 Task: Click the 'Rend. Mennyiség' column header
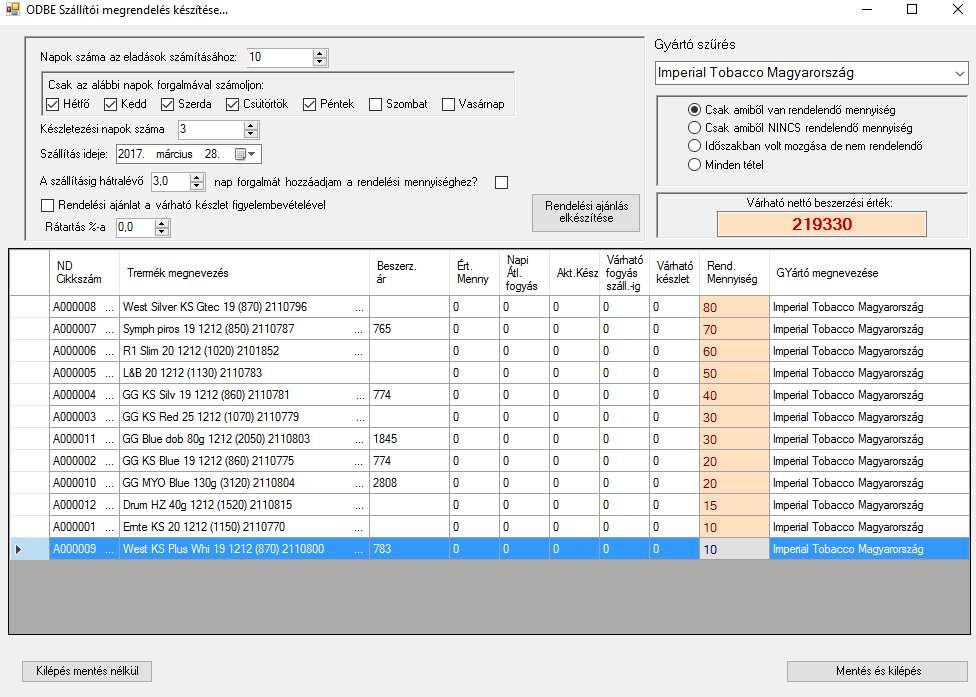[x=734, y=273]
